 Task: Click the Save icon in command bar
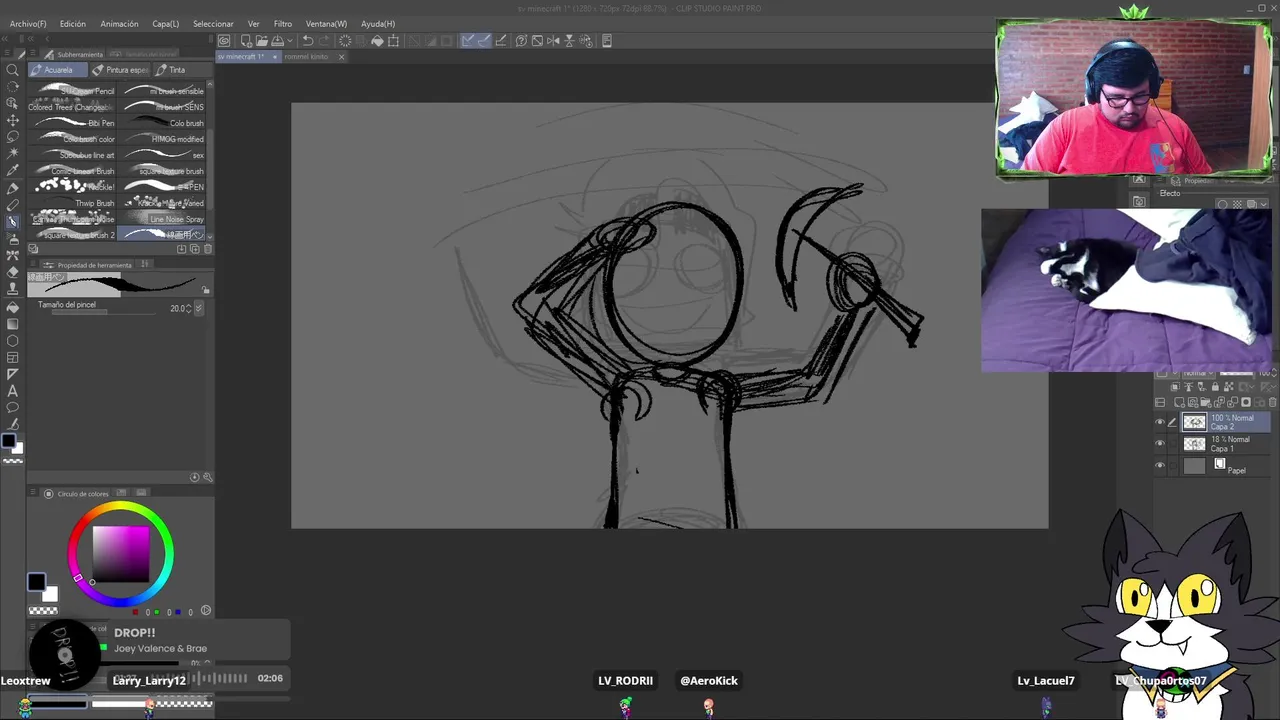tap(277, 41)
